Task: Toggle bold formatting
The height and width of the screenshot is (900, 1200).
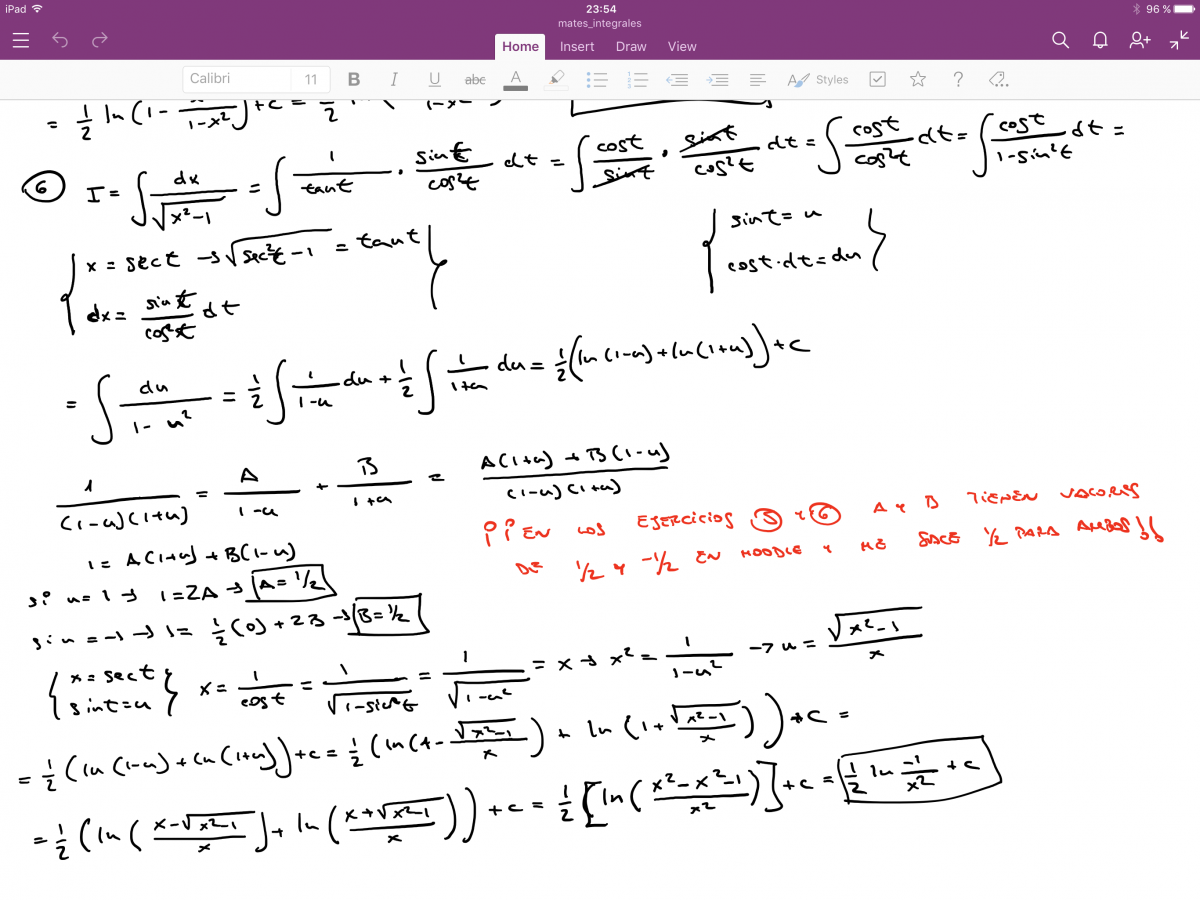Action: click(354, 80)
